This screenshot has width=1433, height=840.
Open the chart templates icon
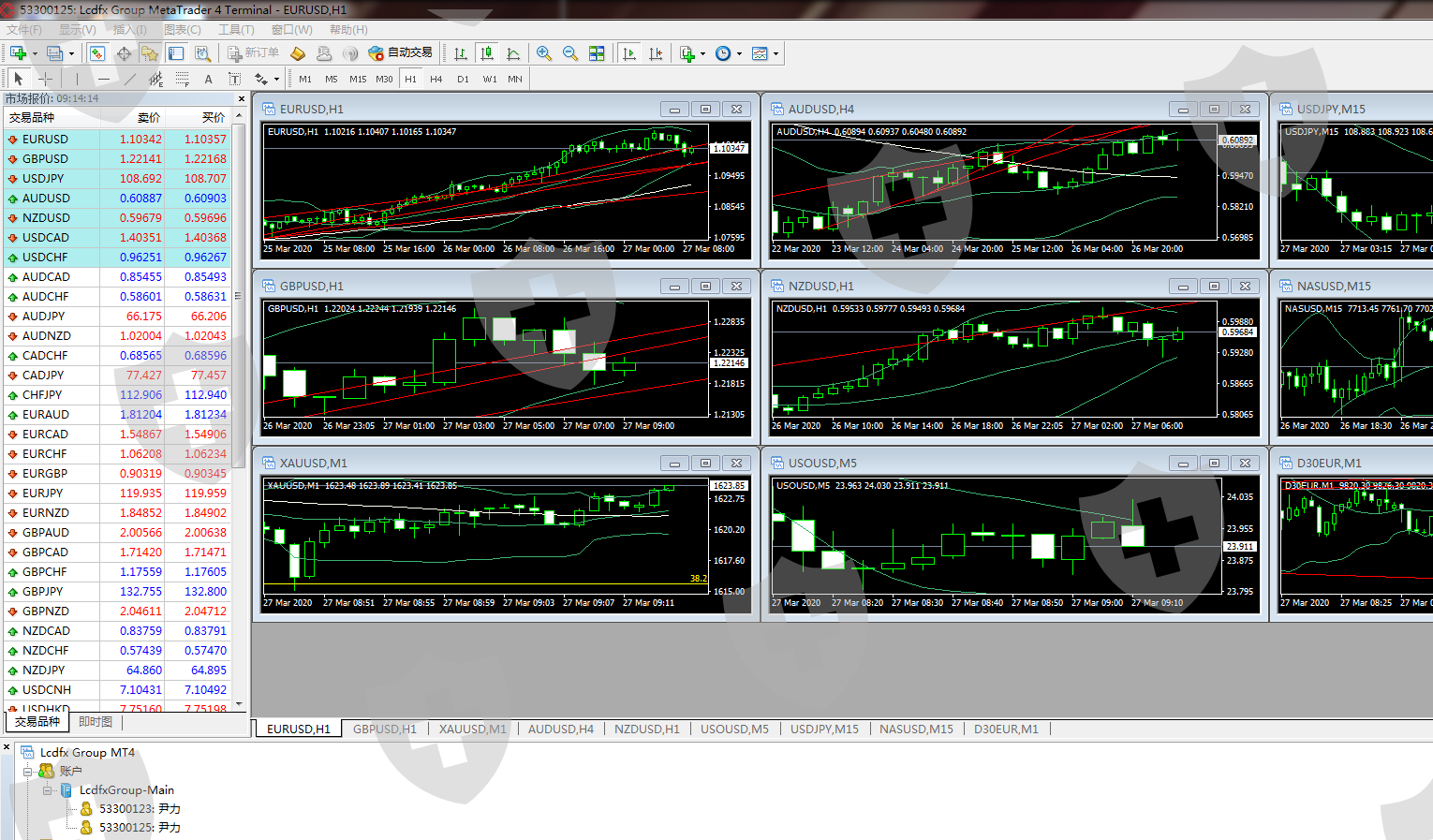(760, 53)
